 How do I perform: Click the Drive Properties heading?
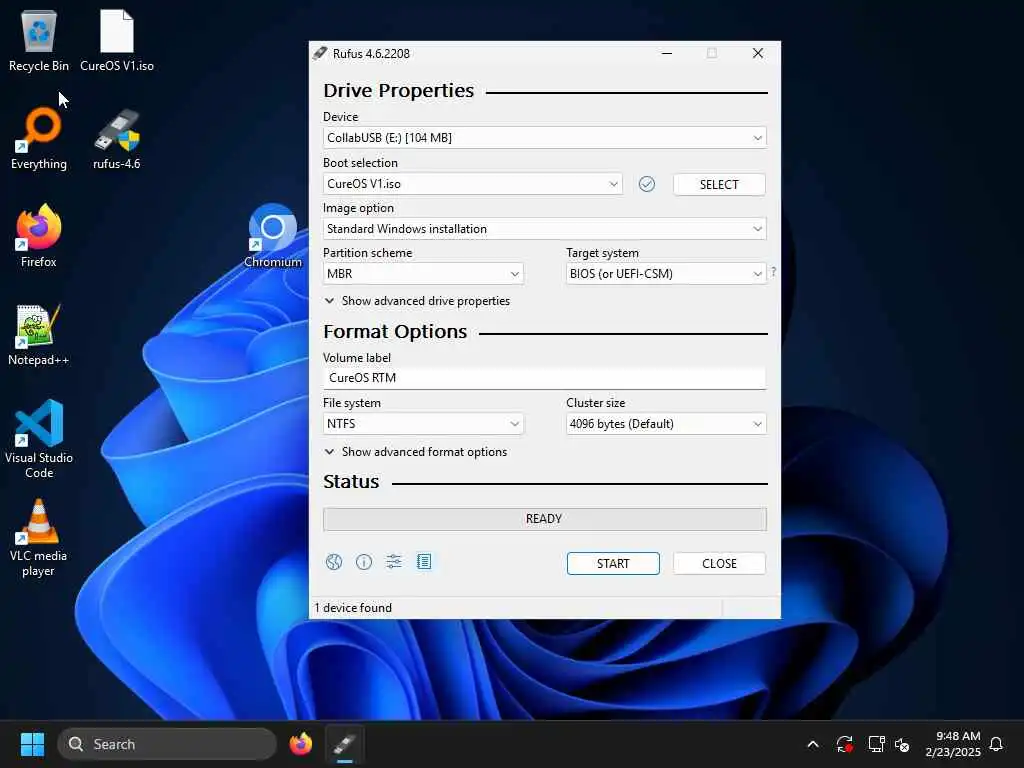click(x=398, y=91)
